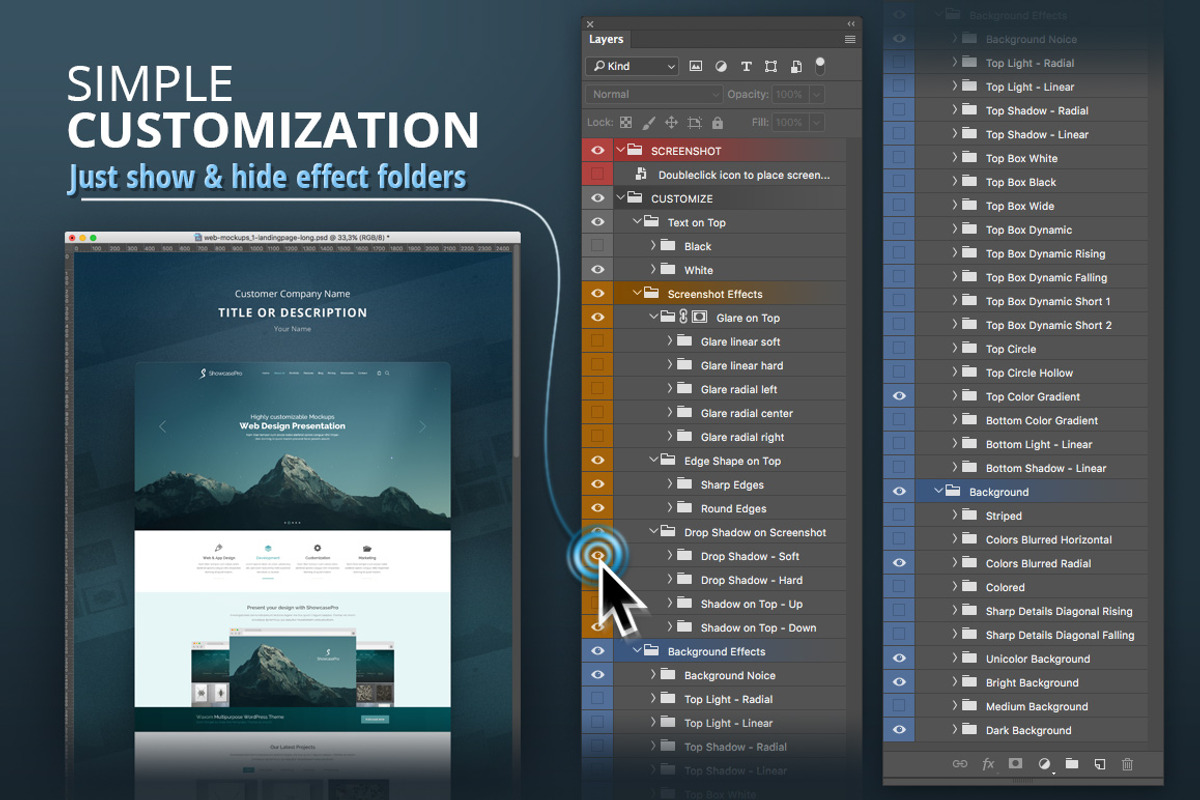1200x800 pixels.
Task: Create a new group with the folder button
Action: pos(1072,764)
